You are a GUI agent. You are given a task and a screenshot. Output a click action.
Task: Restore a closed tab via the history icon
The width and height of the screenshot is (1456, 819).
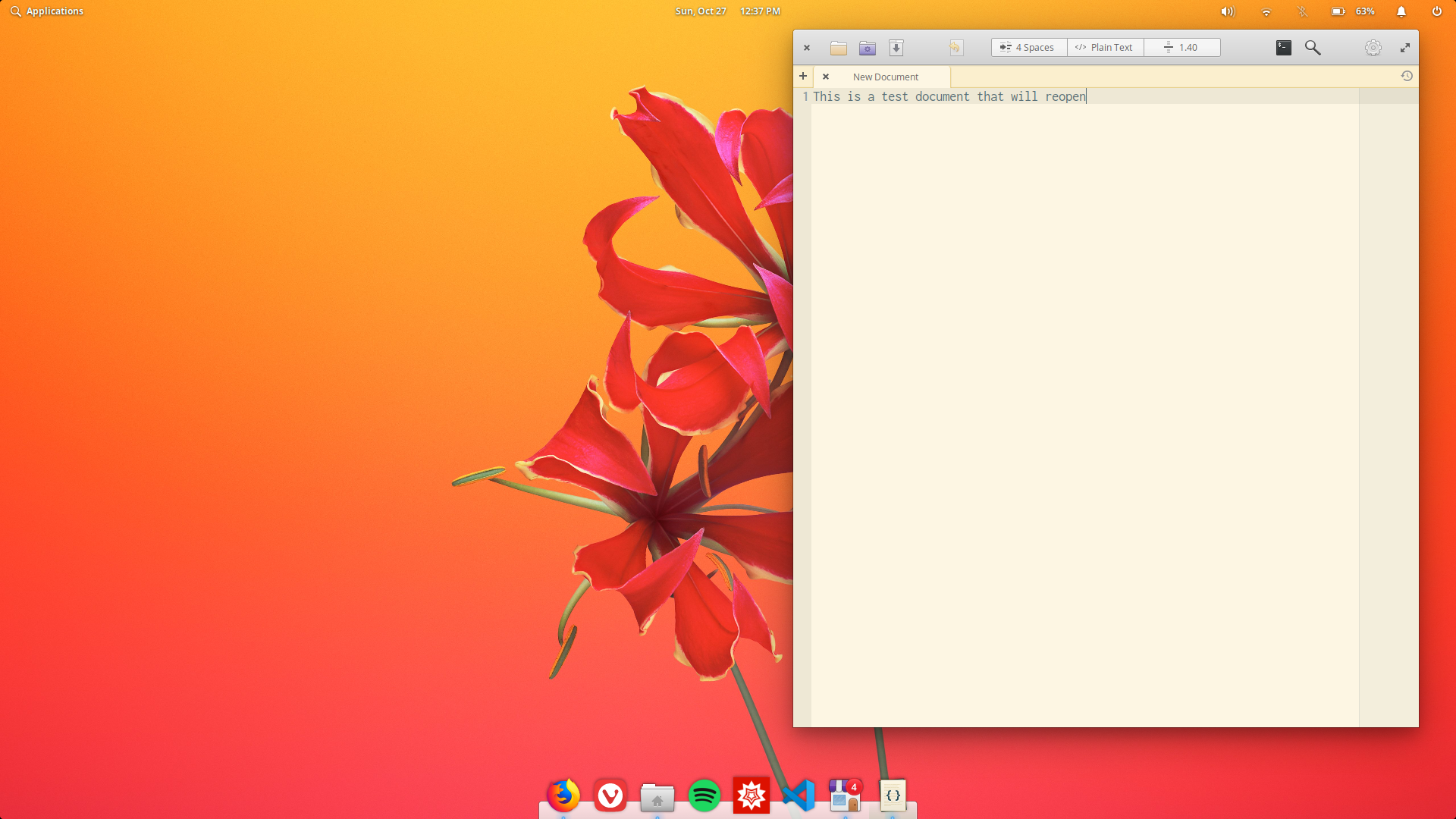pyautogui.click(x=1407, y=76)
